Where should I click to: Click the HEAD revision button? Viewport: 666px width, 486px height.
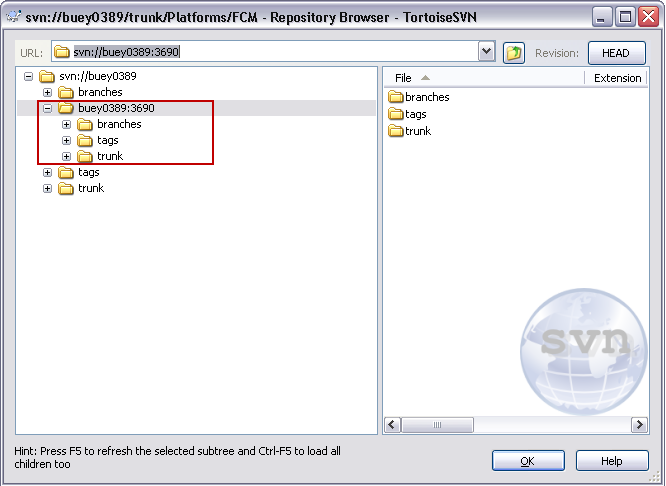tap(617, 53)
